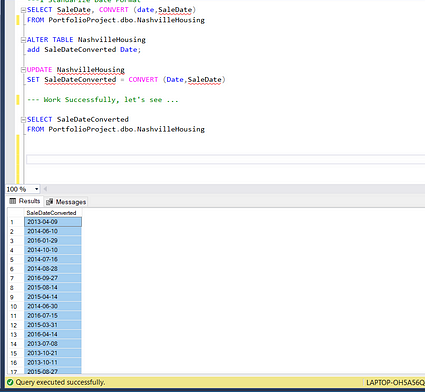Collapse the SELECT SaleDateConverted statement block
Viewport: 425px width, 392px height.
pos(23,120)
